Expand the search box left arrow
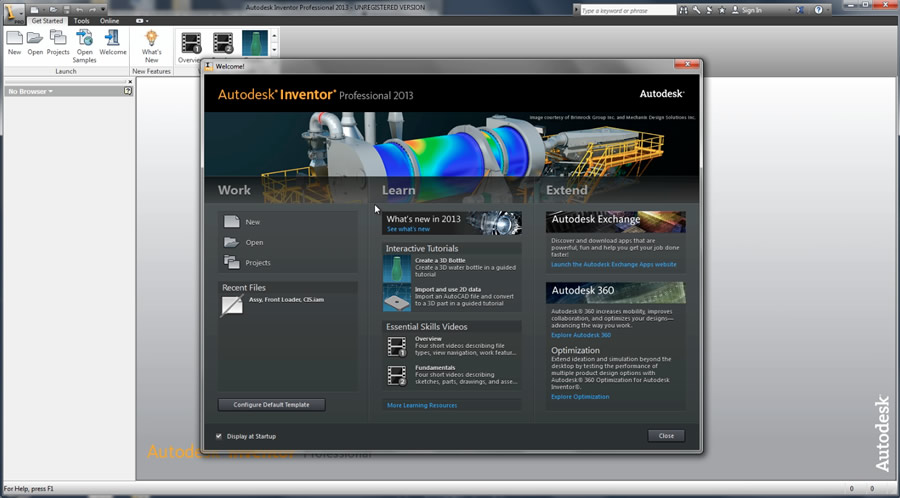The height and width of the screenshot is (498, 900). 577,10
